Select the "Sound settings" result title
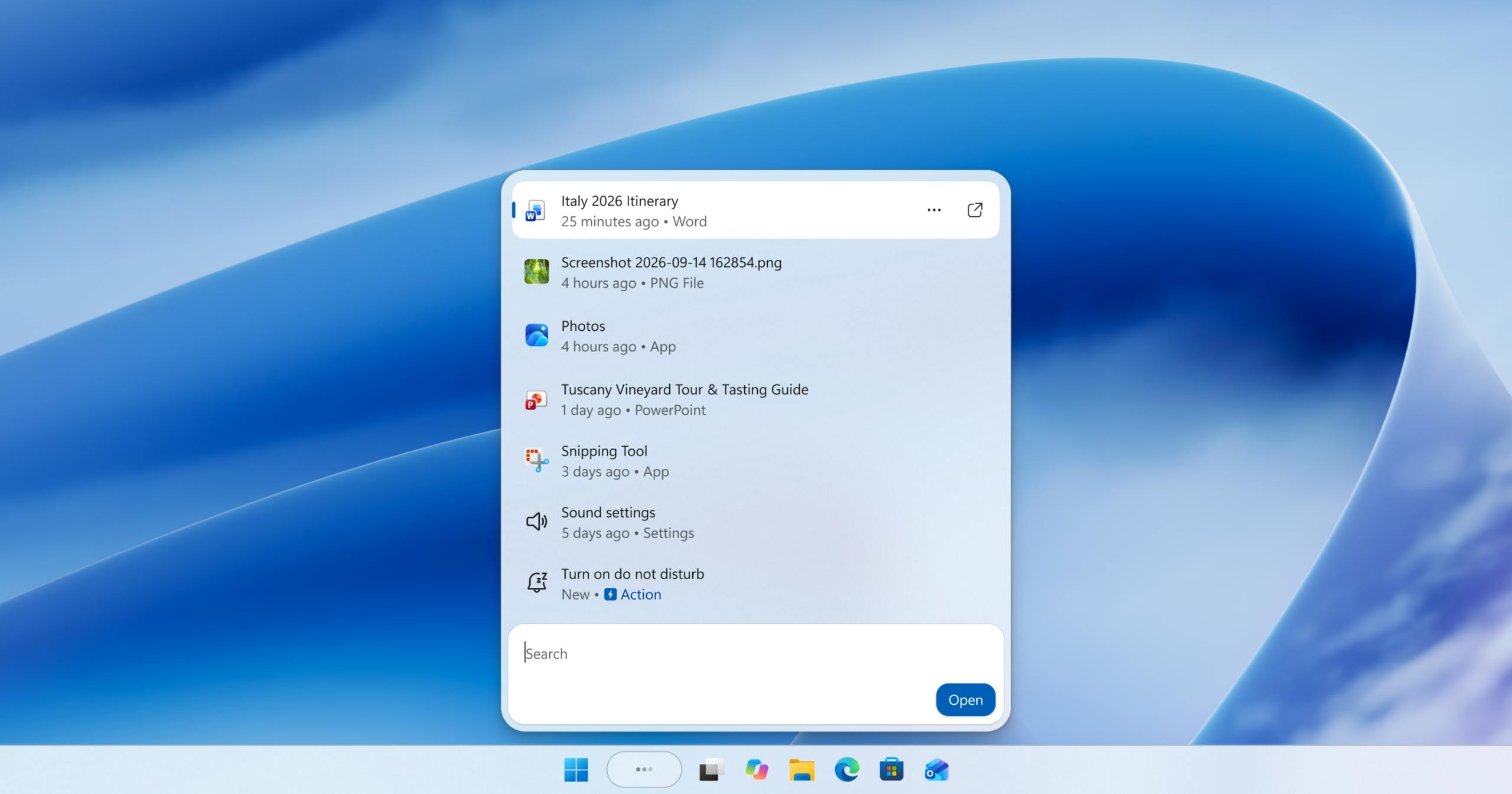This screenshot has width=1512, height=794. click(608, 513)
